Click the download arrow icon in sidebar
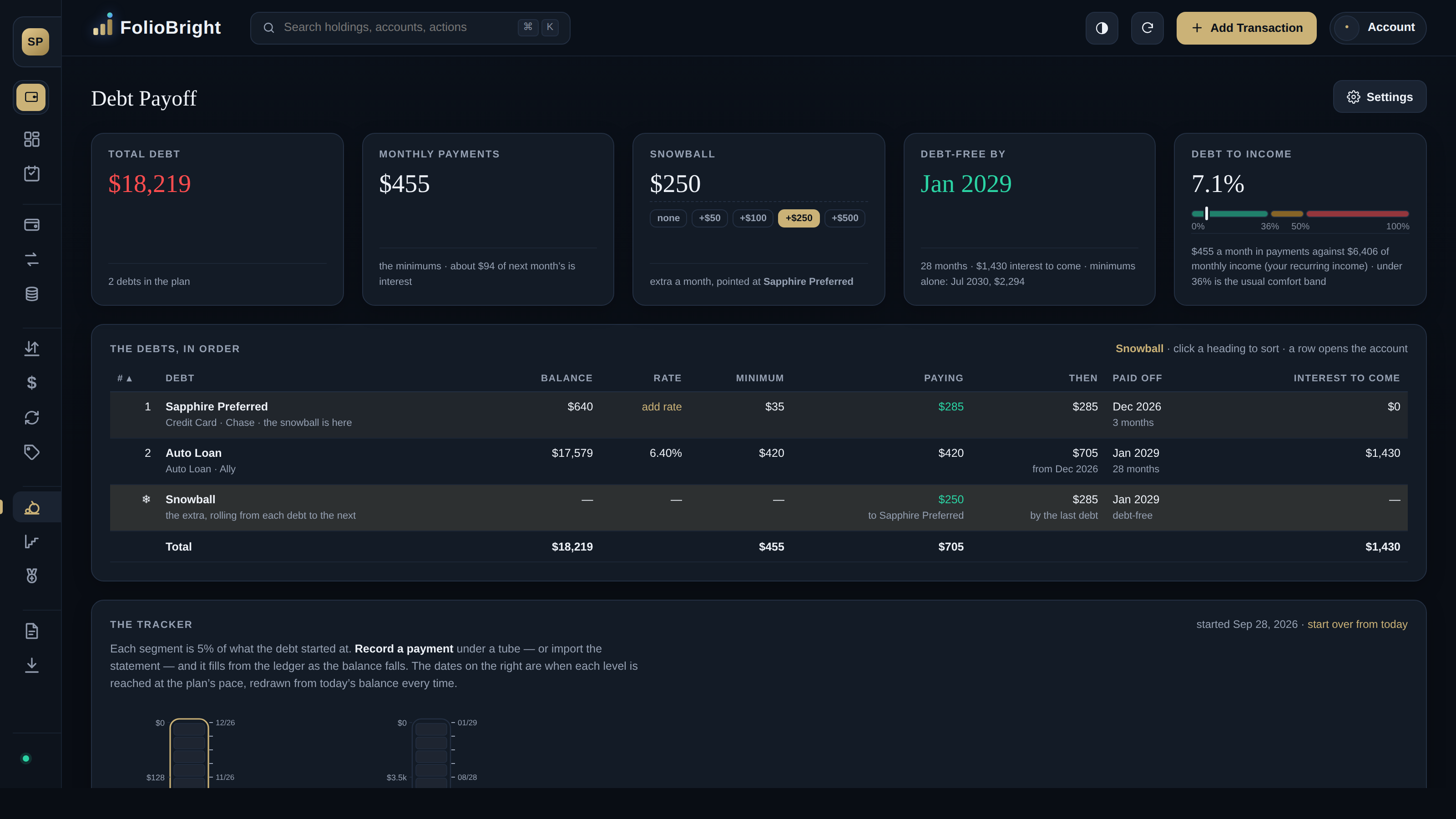The image size is (1456, 819). coord(32,665)
